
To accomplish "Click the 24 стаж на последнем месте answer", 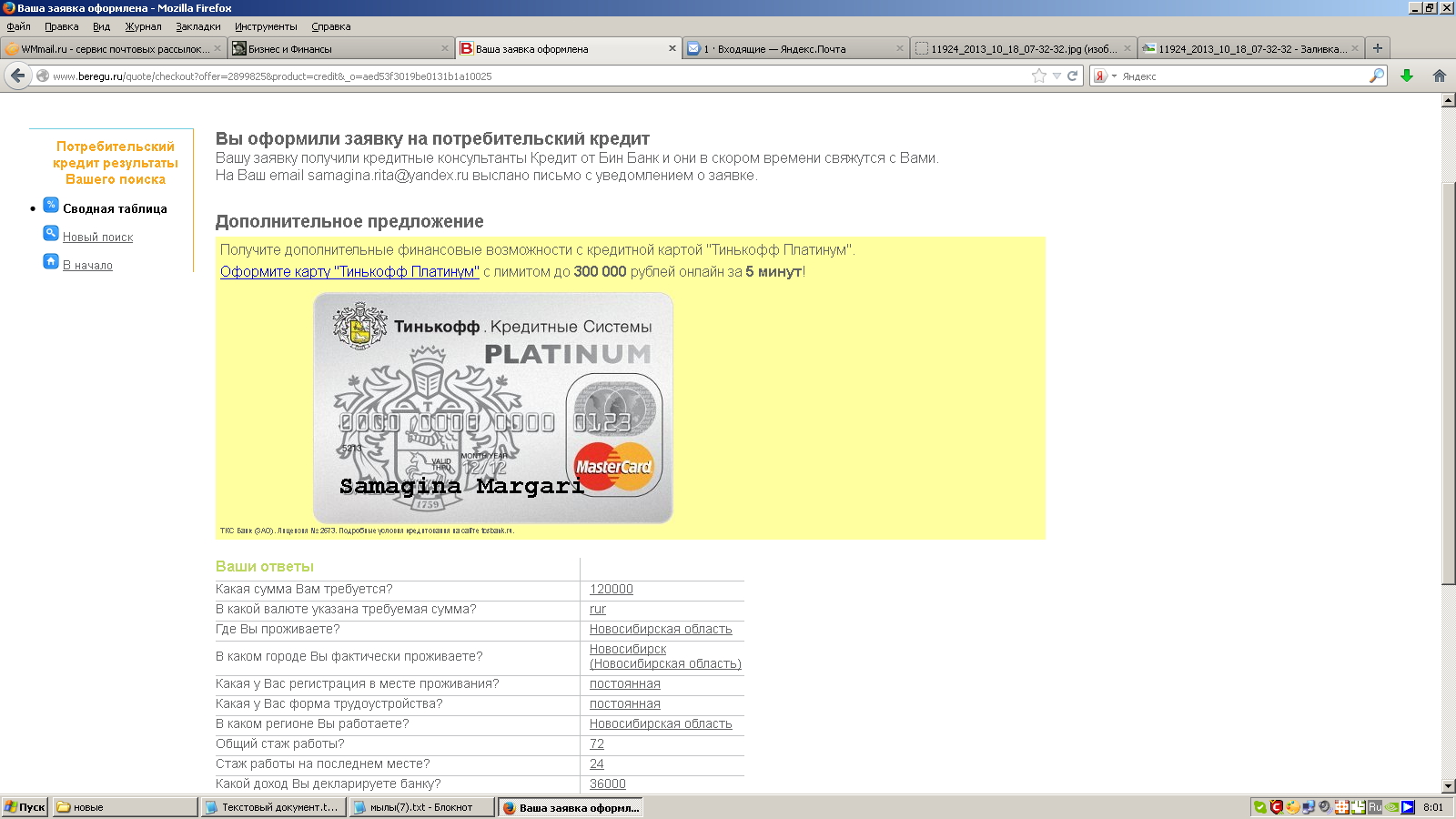I will pos(596,764).
